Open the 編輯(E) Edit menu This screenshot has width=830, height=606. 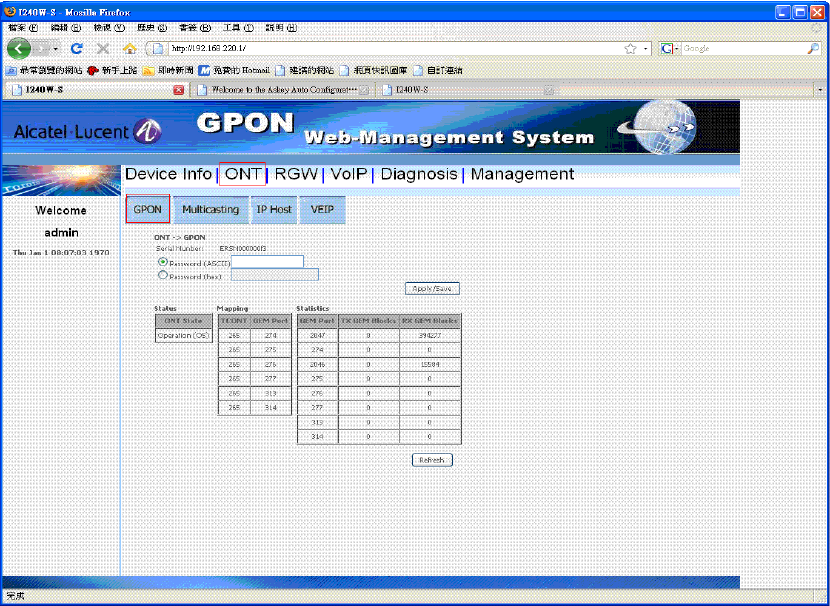[x=66, y=28]
